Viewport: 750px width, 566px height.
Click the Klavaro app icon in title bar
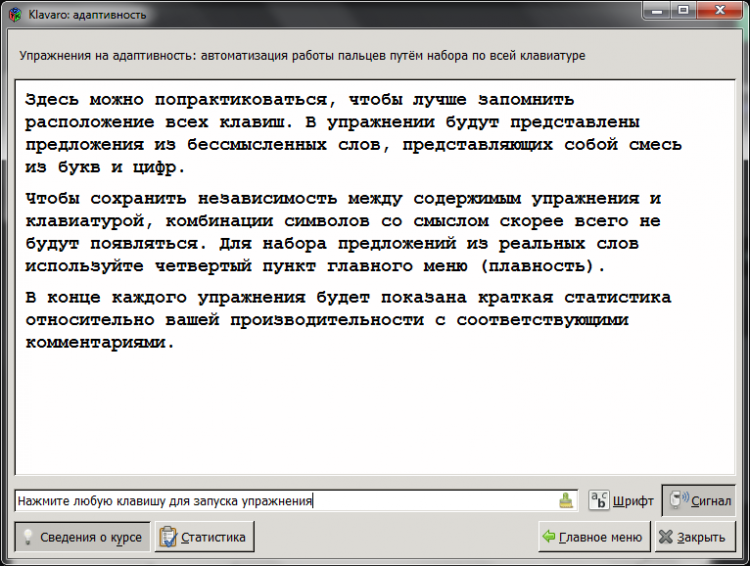click(15, 14)
